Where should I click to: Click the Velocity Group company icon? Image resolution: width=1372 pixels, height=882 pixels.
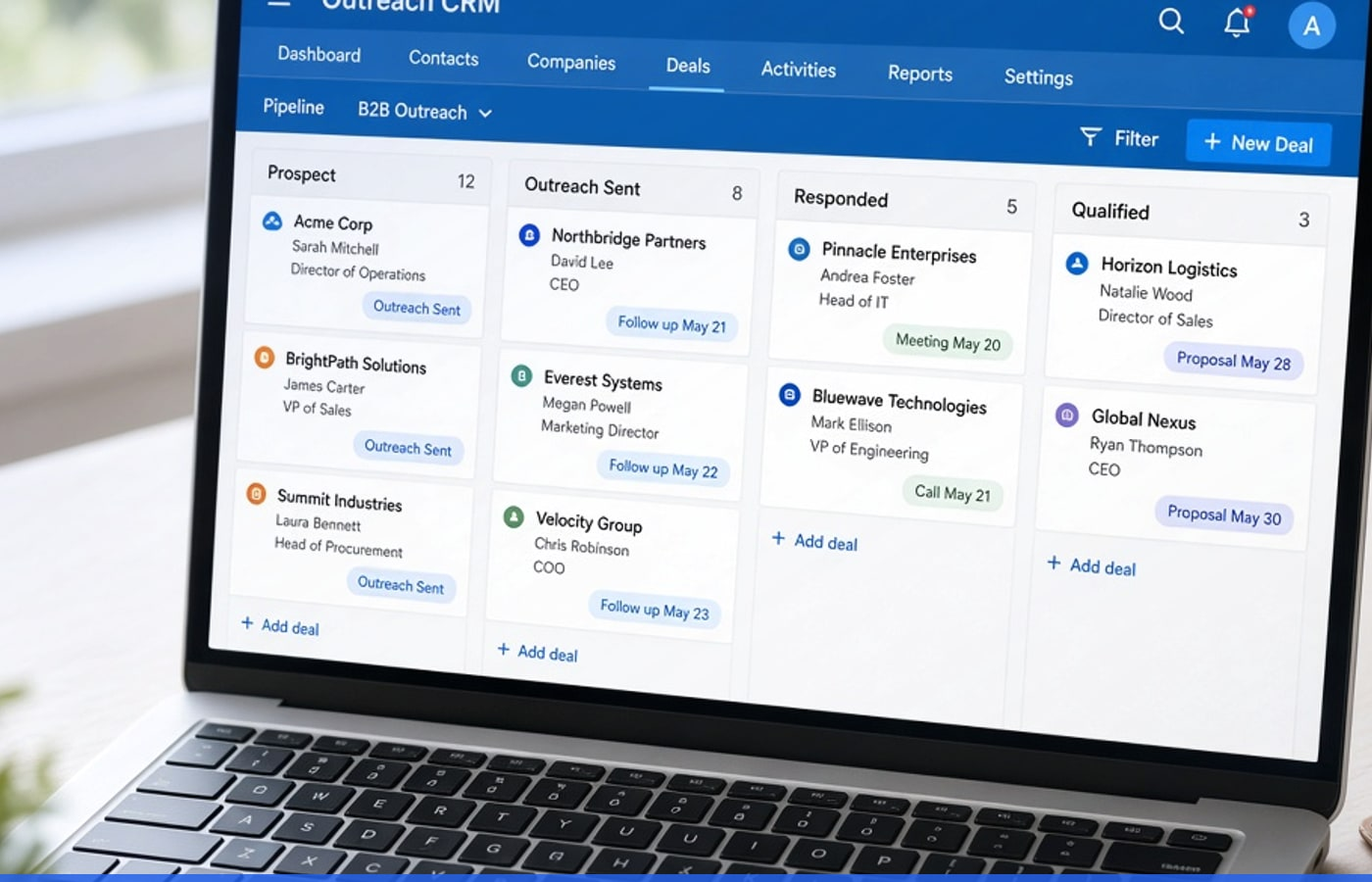point(514,517)
